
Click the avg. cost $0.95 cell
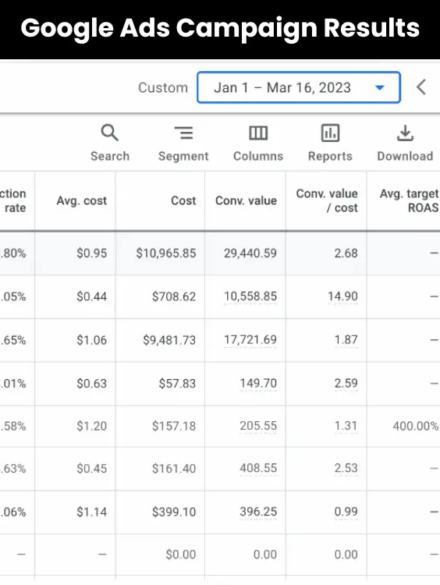pyautogui.click(x=92, y=253)
